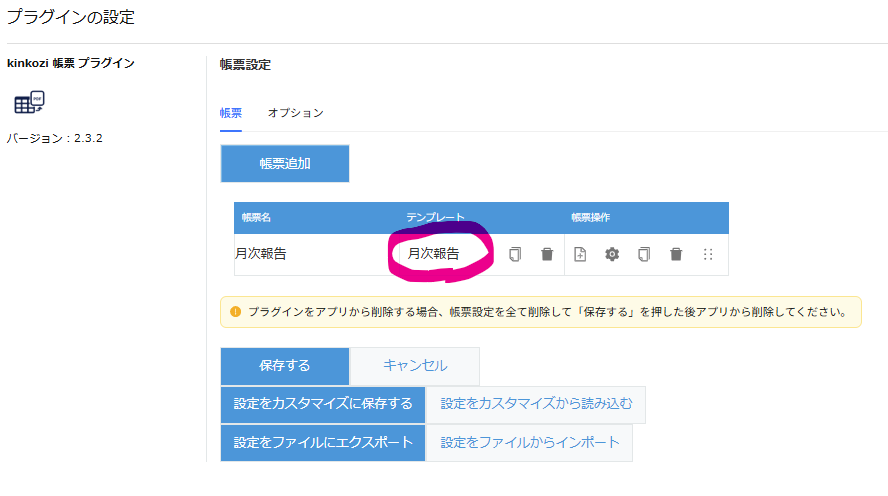888x496 pixels.
Task: Click the template upload file icon in 帳票操作
Action: coord(580,254)
